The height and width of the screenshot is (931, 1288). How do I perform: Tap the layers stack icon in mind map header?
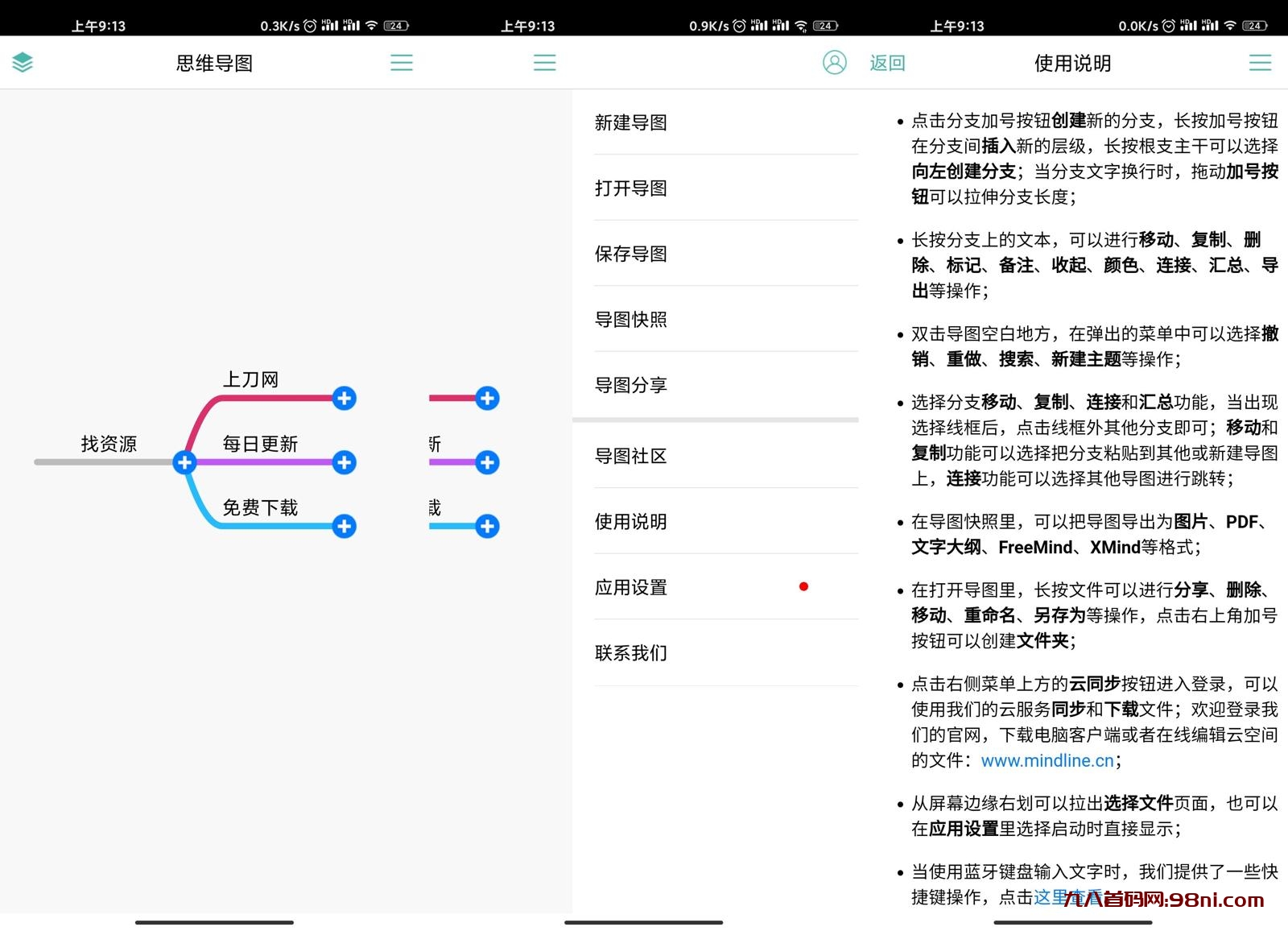pos(23,62)
